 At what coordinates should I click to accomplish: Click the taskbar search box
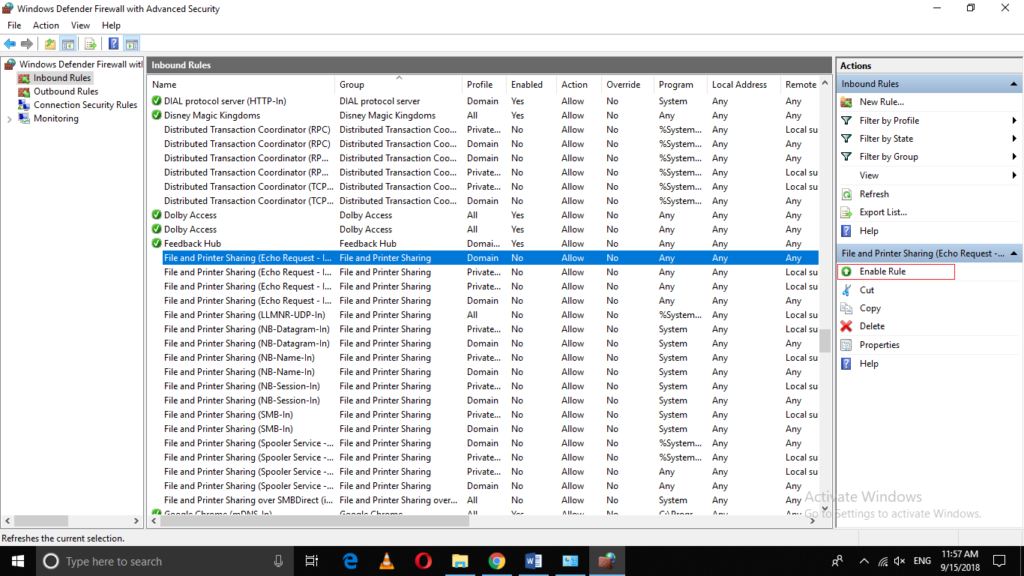click(163, 561)
